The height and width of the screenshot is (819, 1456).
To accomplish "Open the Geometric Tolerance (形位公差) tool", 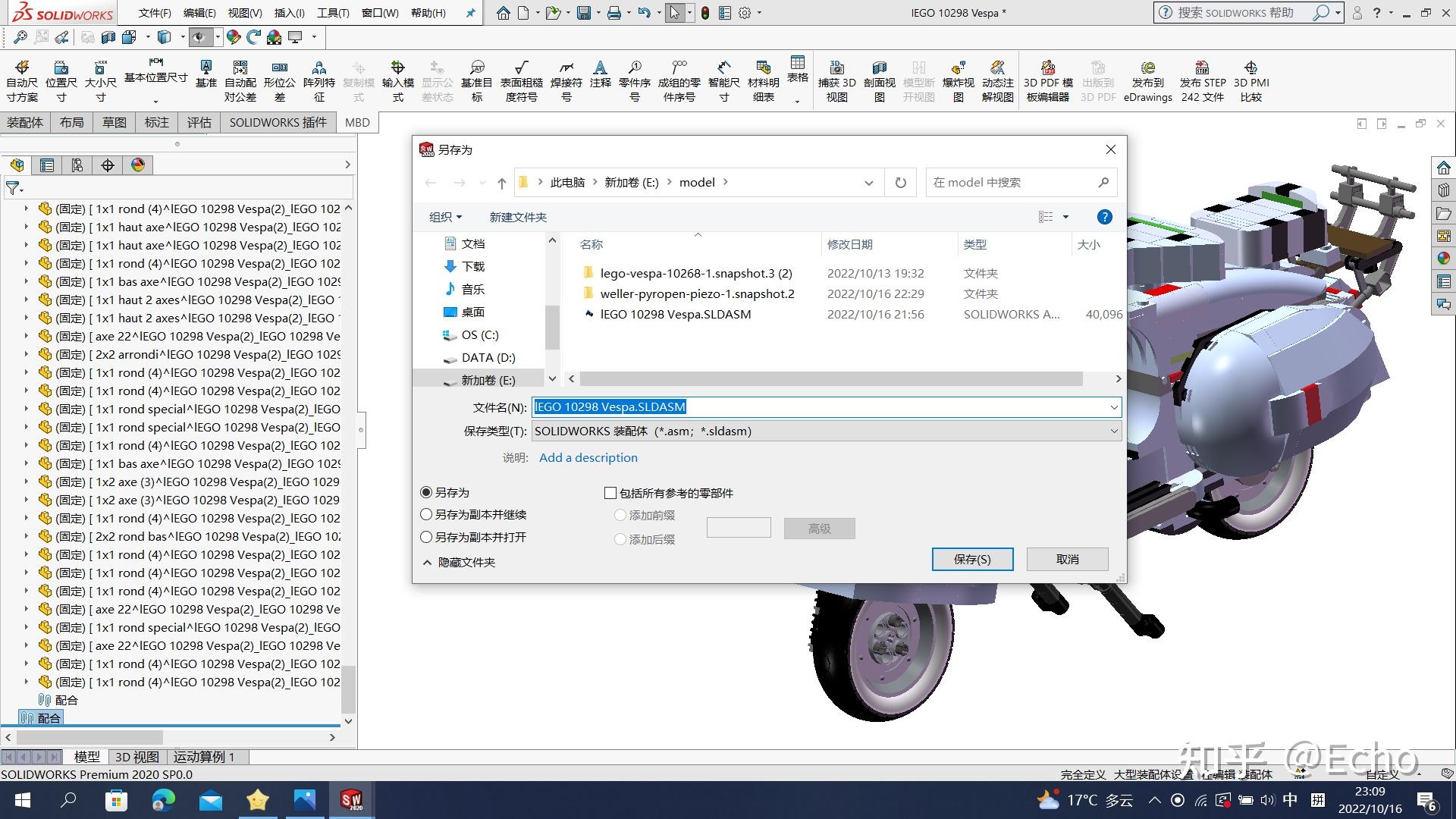I will coord(280,81).
